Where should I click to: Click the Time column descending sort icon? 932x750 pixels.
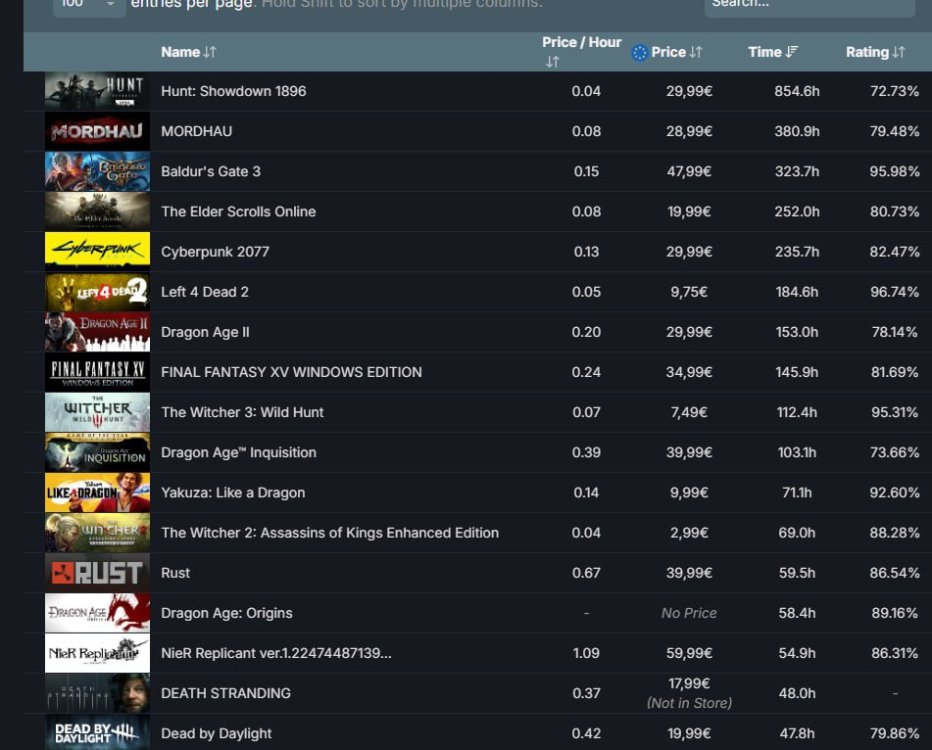pyautogui.click(x=792, y=52)
